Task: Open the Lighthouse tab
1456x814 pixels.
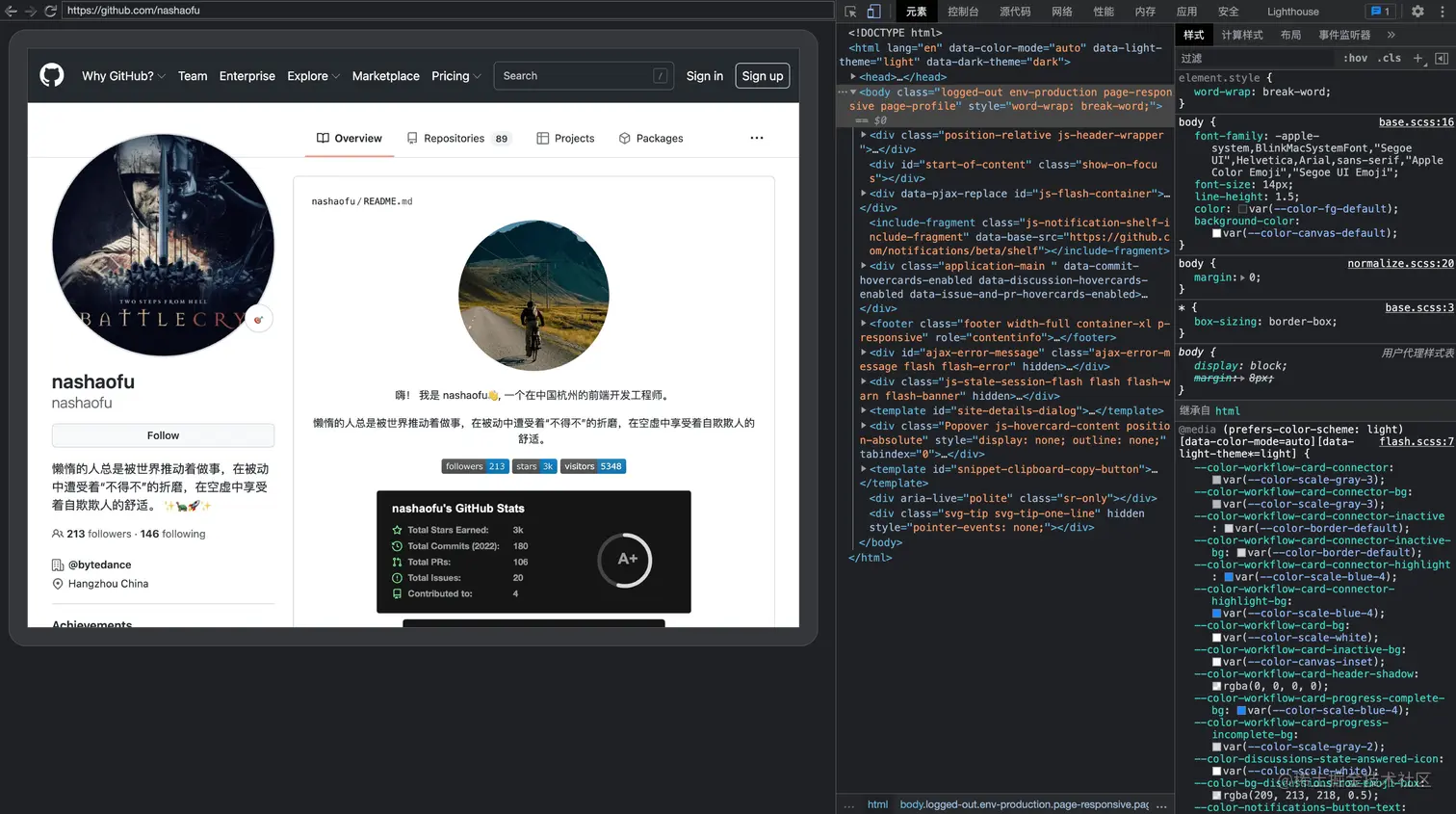Action: coord(1293,12)
